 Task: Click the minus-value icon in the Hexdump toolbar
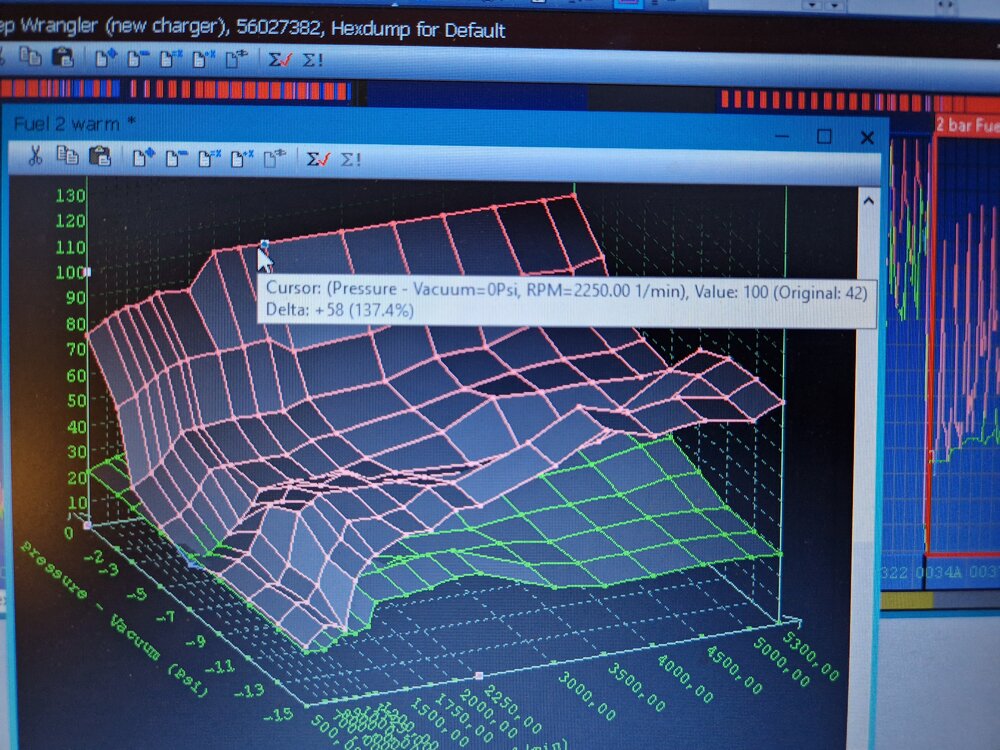pos(137,58)
